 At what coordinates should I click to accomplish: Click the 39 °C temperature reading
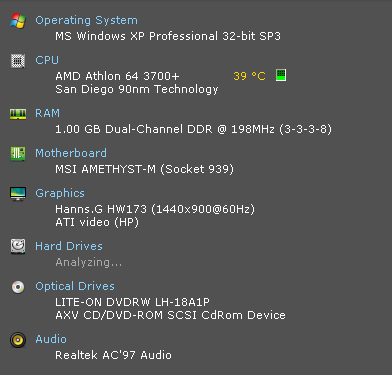249,76
